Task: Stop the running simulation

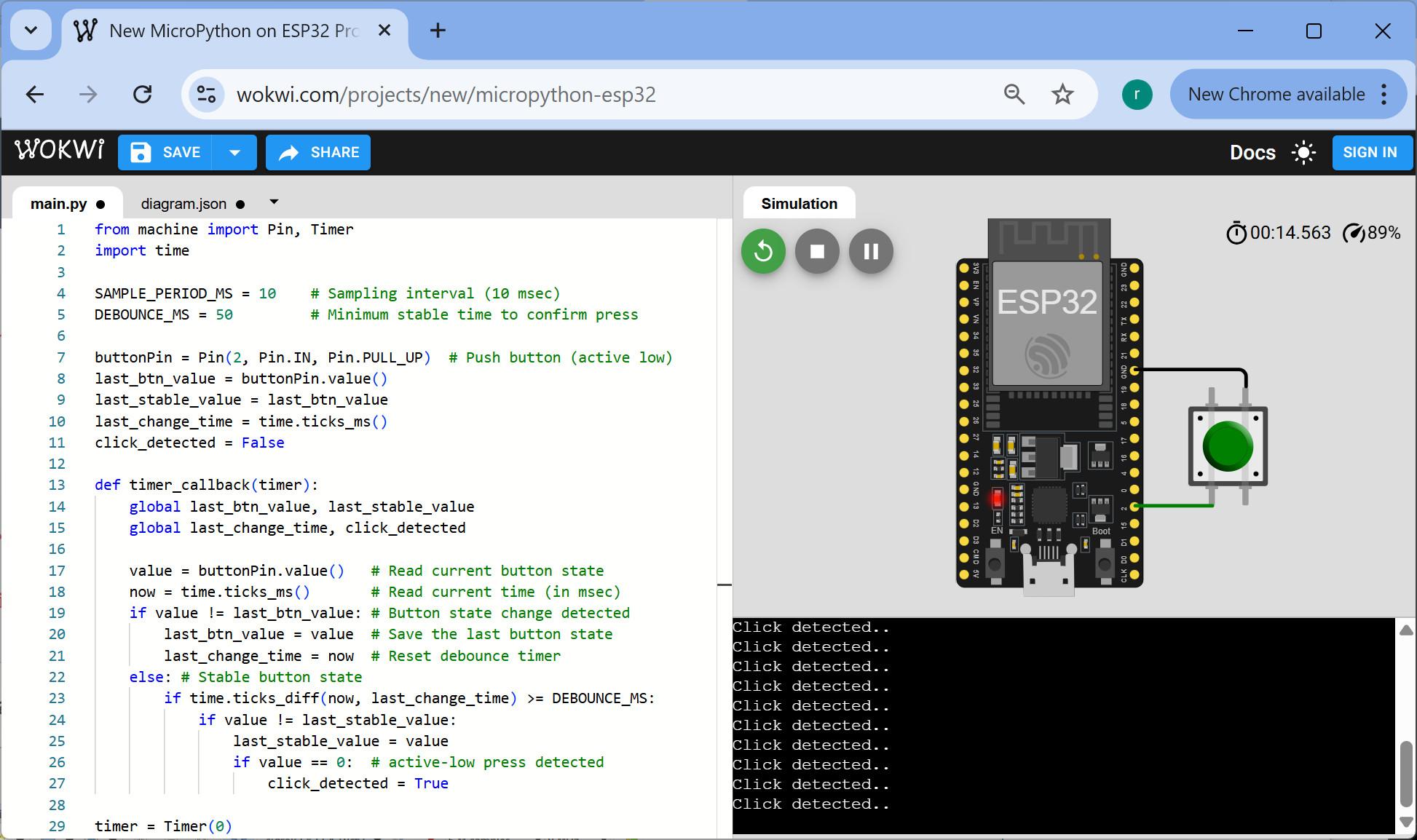Action: pyautogui.click(x=817, y=251)
